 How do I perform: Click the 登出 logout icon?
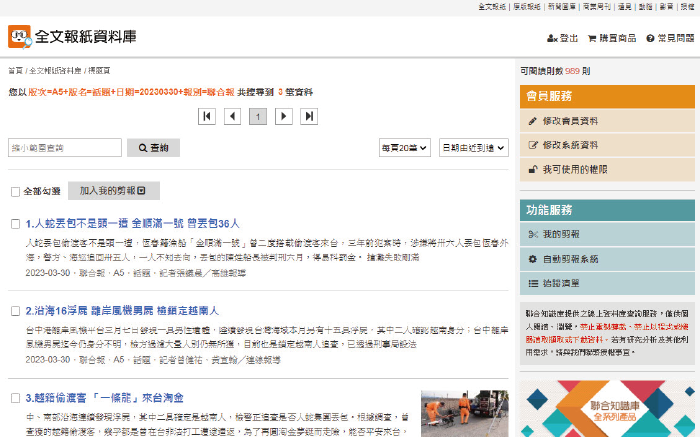click(x=552, y=38)
